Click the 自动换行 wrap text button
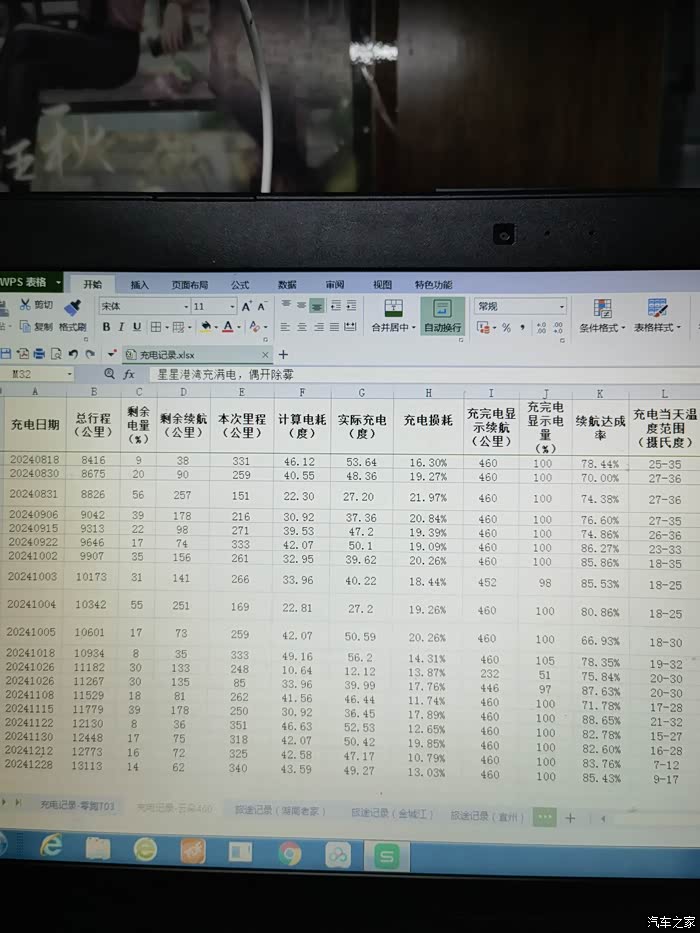Image resolution: width=700 pixels, height=933 pixels. (x=442, y=314)
